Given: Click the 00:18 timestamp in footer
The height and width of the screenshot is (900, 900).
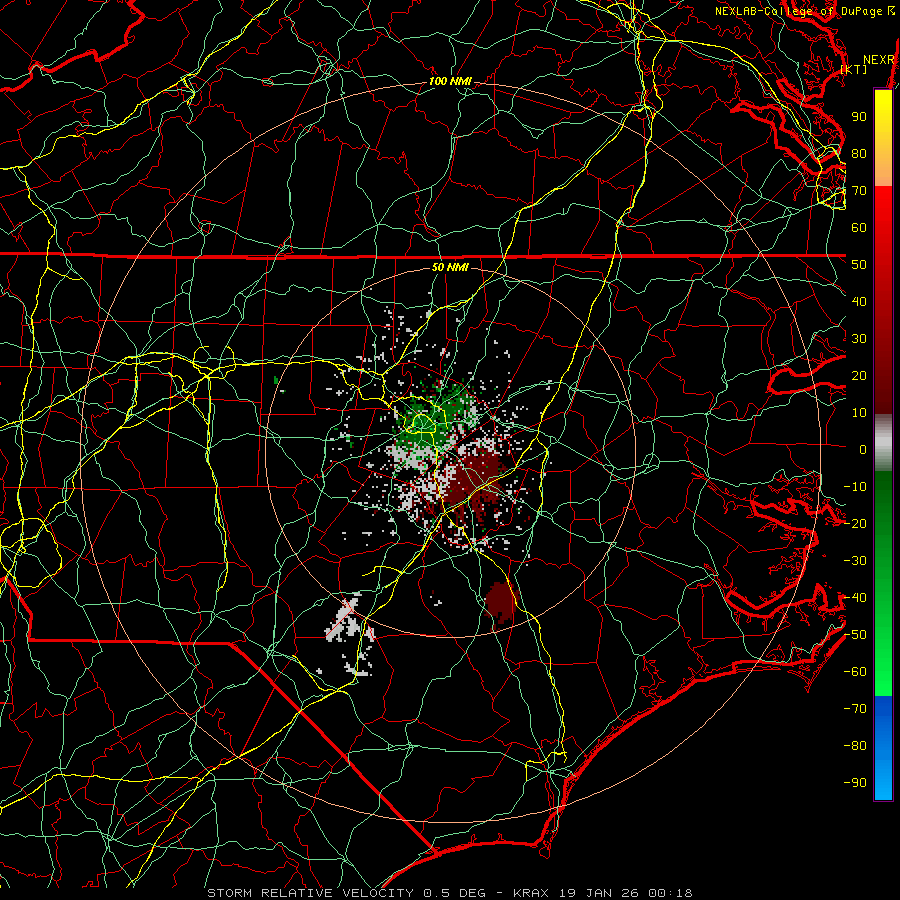Looking at the screenshot, I should pos(670,893).
